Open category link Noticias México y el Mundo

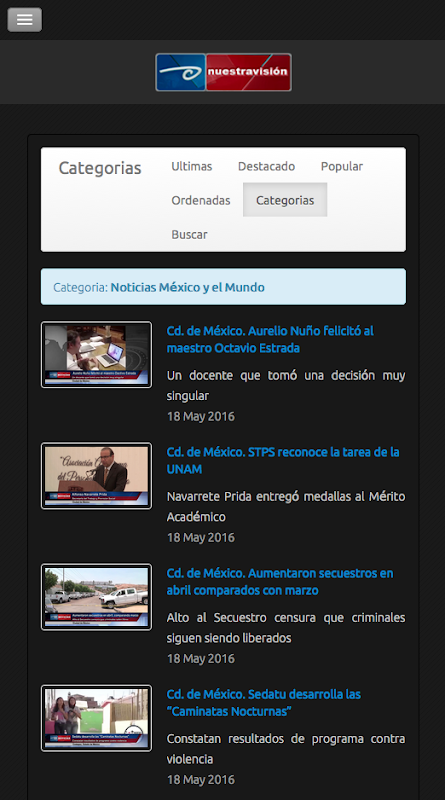point(187,287)
